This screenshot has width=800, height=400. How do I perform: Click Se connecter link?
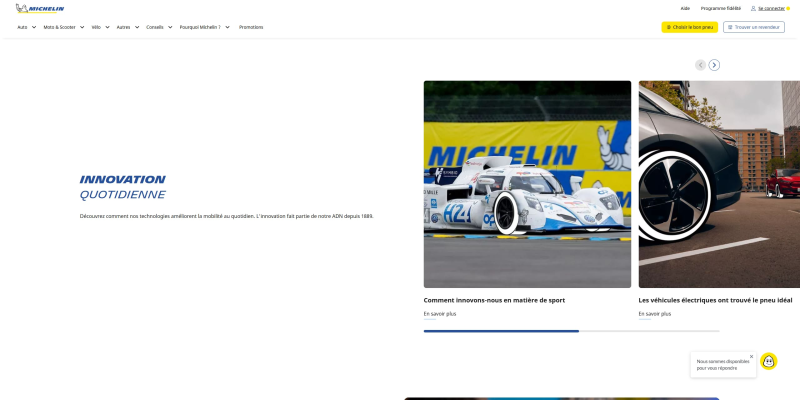771,8
